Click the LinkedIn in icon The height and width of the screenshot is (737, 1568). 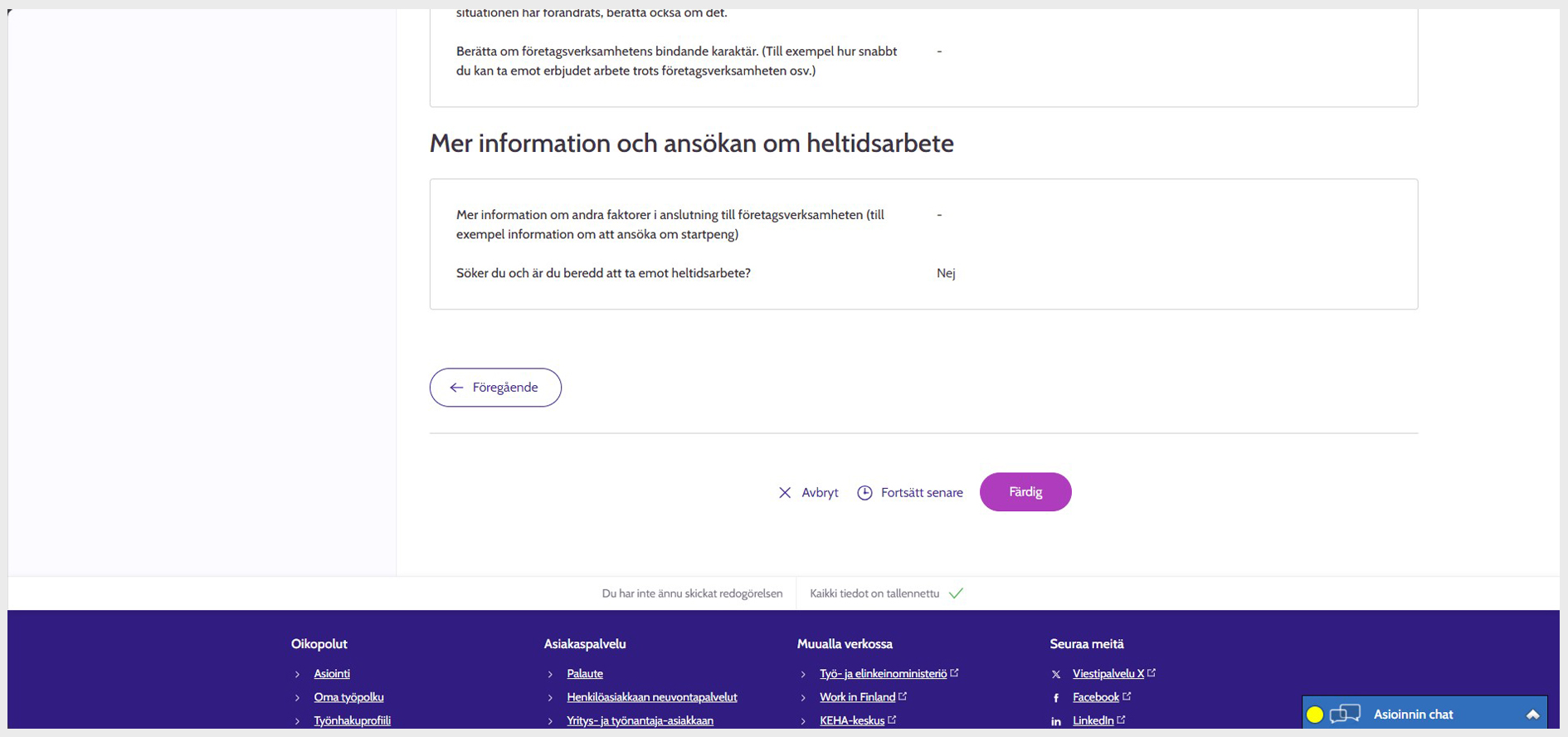[1056, 721]
